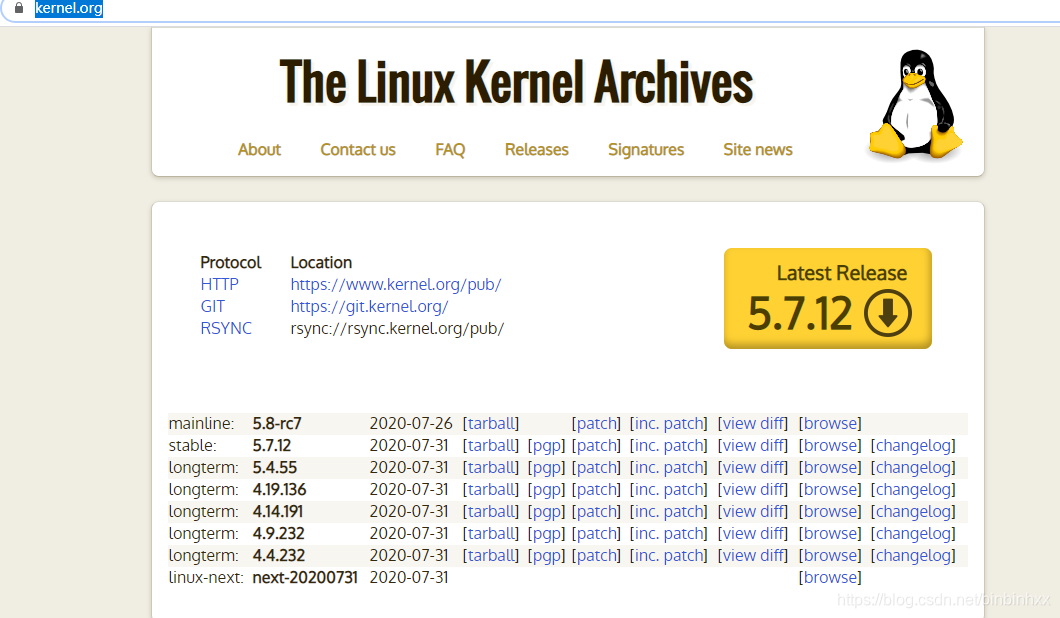Open the Site news page

pyautogui.click(x=758, y=149)
